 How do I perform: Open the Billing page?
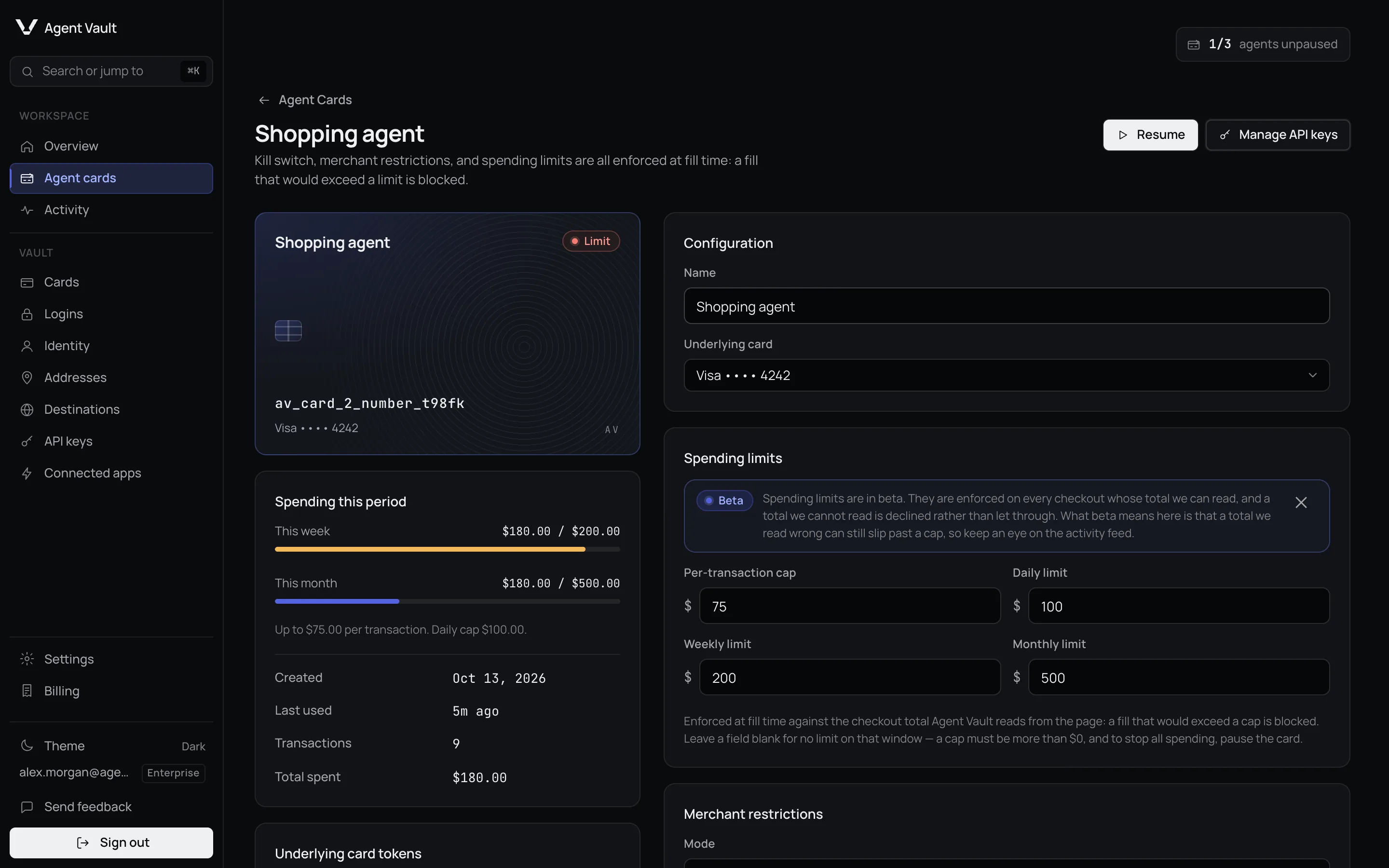(111, 691)
